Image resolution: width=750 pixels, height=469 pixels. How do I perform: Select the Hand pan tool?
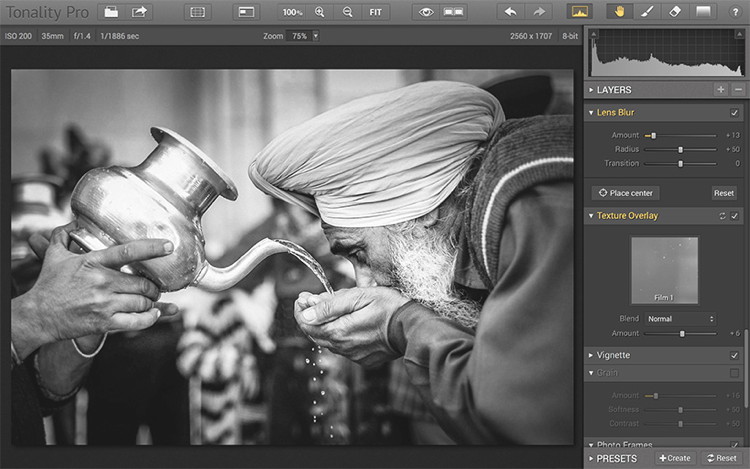[x=619, y=12]
